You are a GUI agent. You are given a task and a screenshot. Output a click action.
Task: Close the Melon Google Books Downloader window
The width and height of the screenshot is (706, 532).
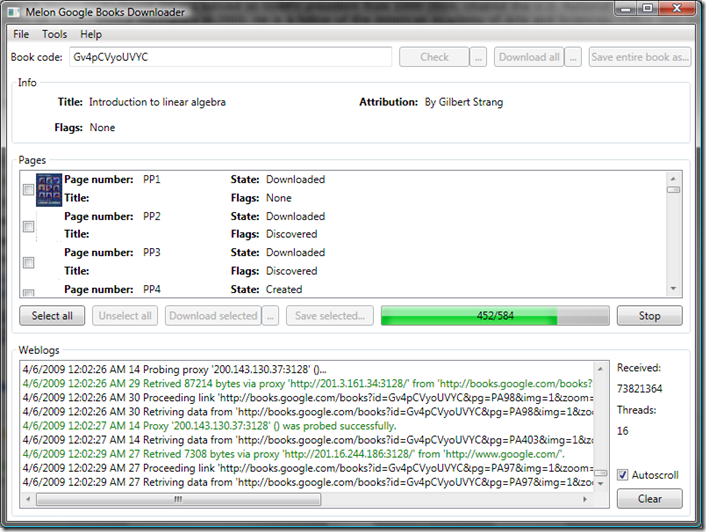(677, 8)
